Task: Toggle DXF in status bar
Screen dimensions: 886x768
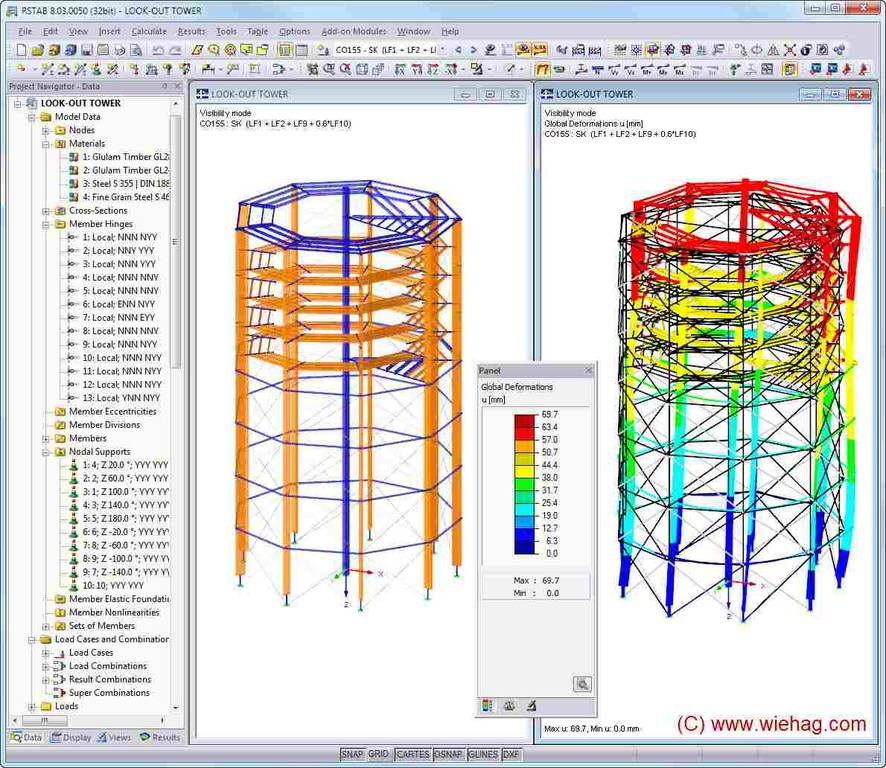Action: (511, 754)
